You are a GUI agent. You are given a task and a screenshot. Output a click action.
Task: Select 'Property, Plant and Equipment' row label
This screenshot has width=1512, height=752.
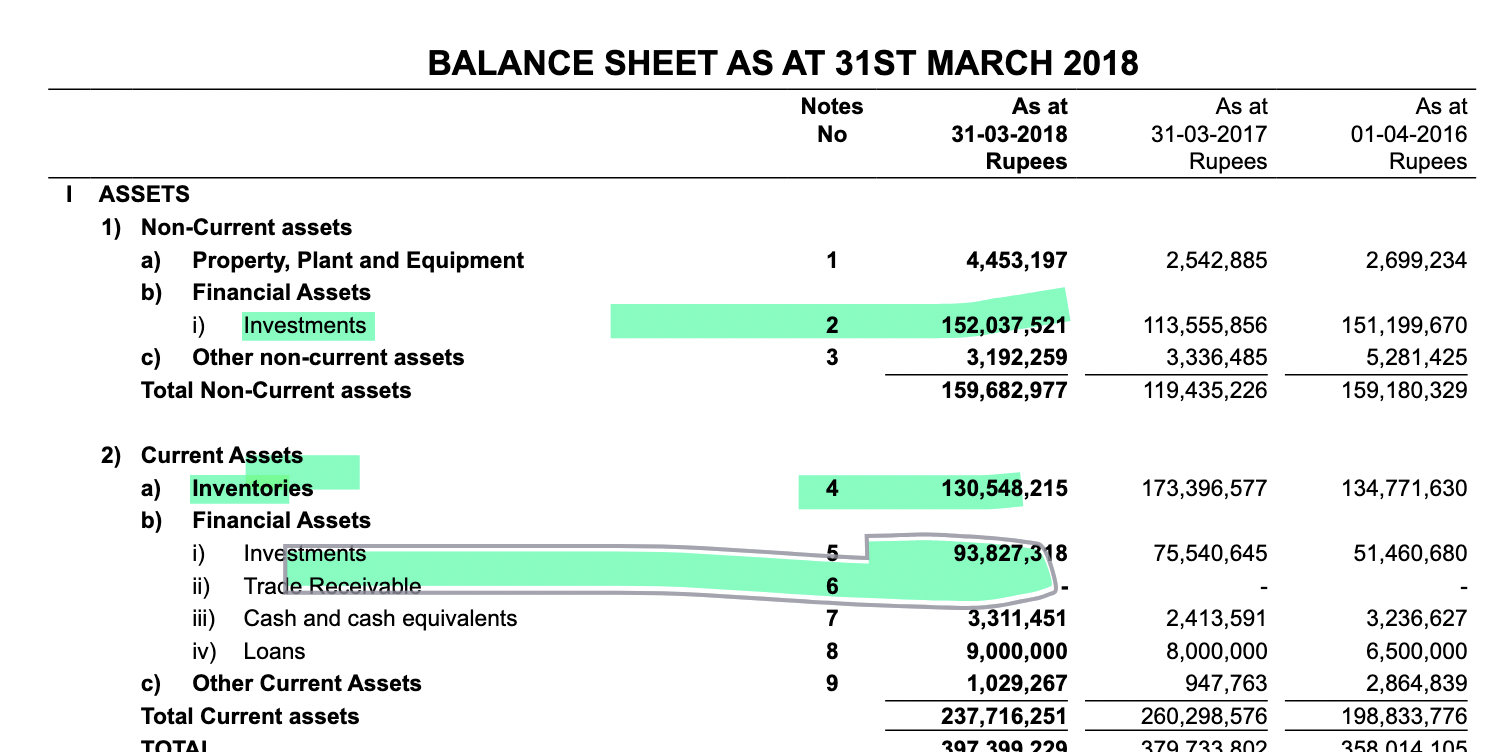click(358, 261)
